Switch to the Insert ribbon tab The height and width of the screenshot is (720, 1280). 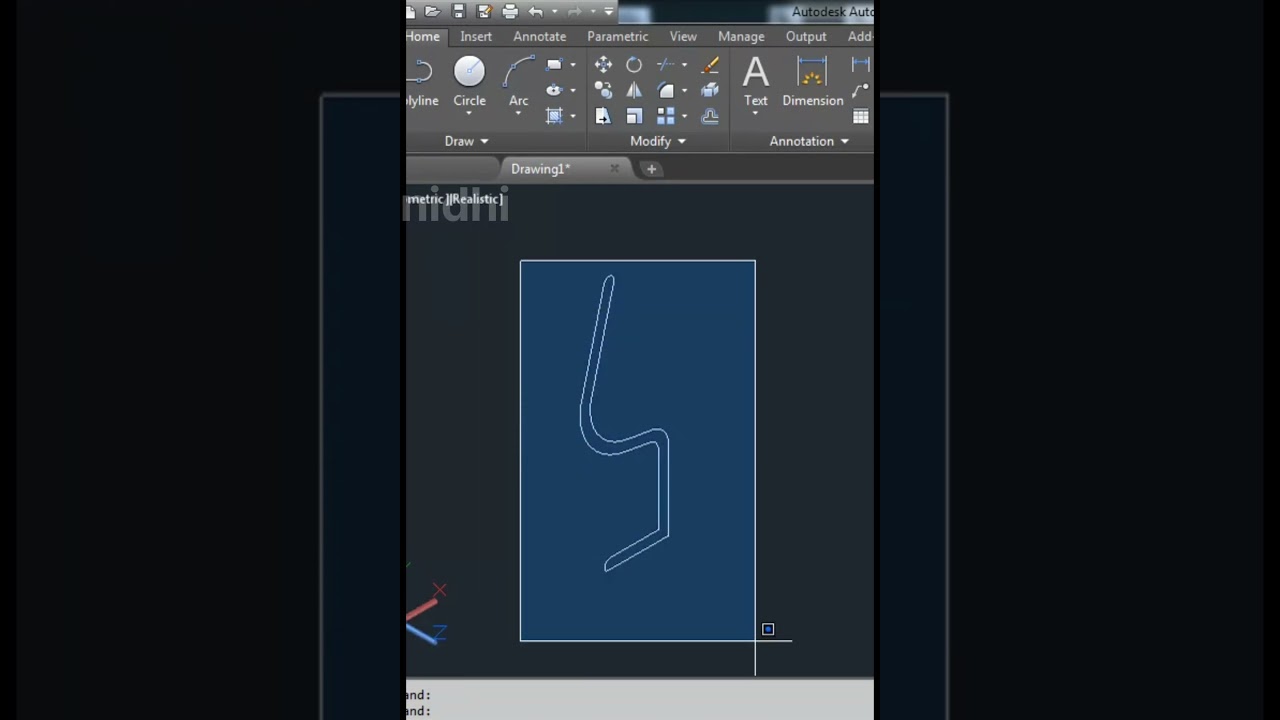[x=476, y=36]
